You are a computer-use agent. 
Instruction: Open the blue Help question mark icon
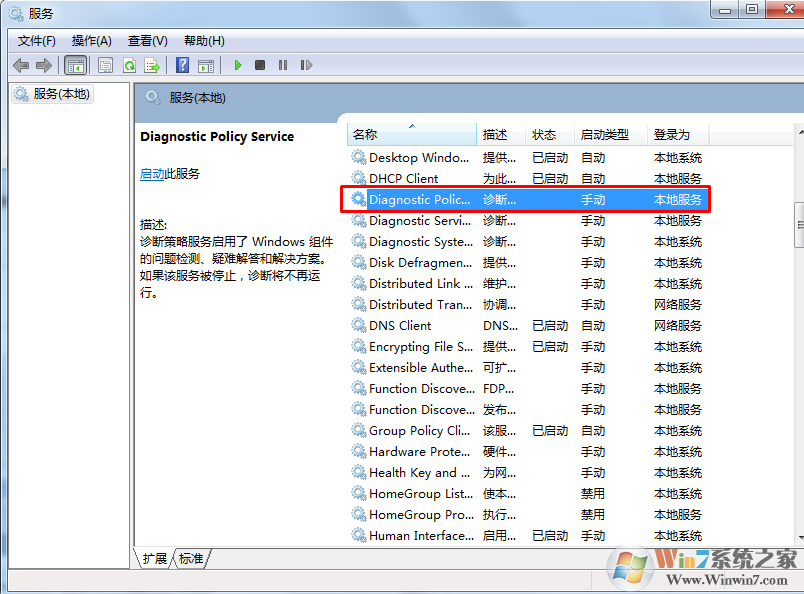pos(182,65)
